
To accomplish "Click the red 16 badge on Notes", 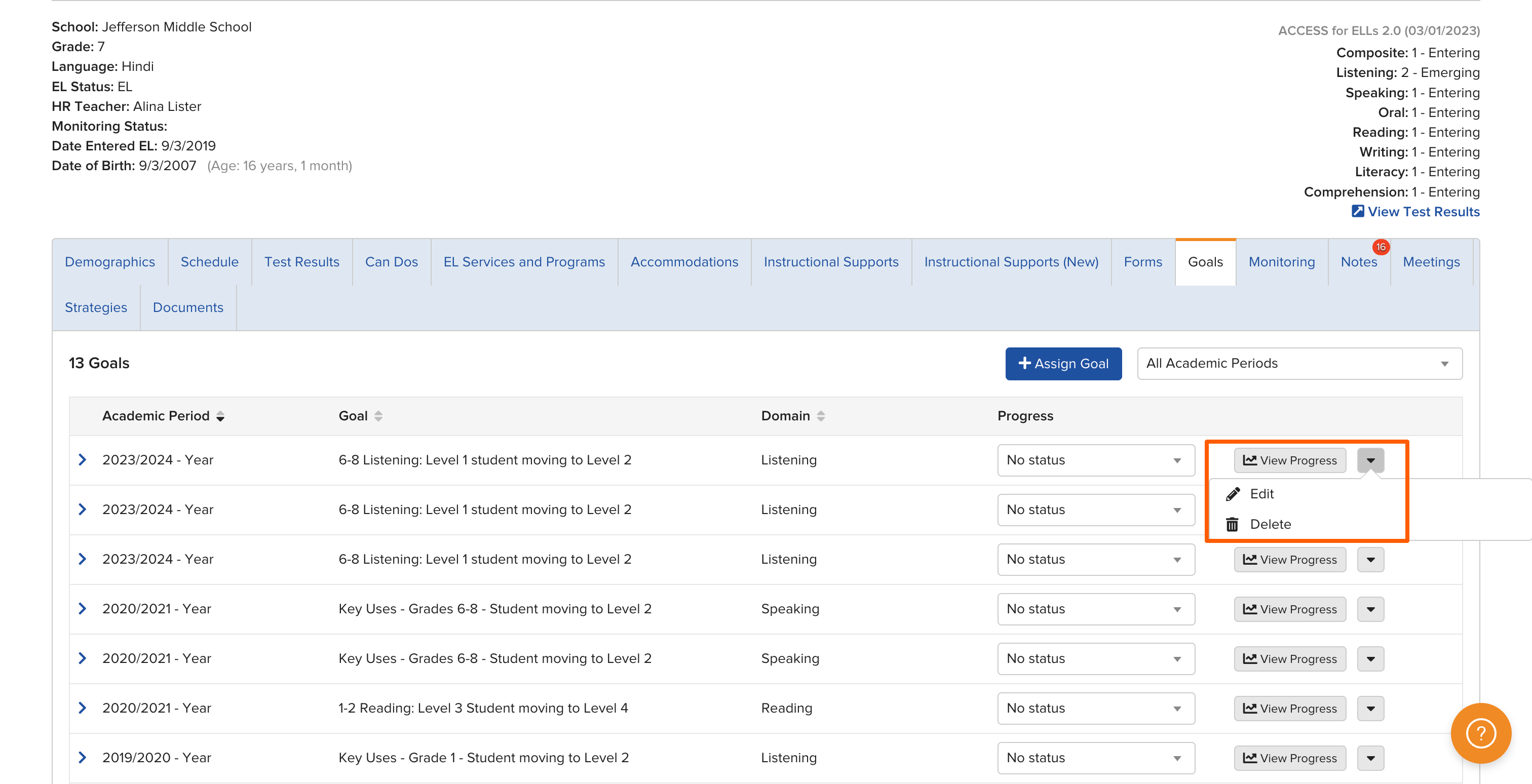I will 1381,247.
